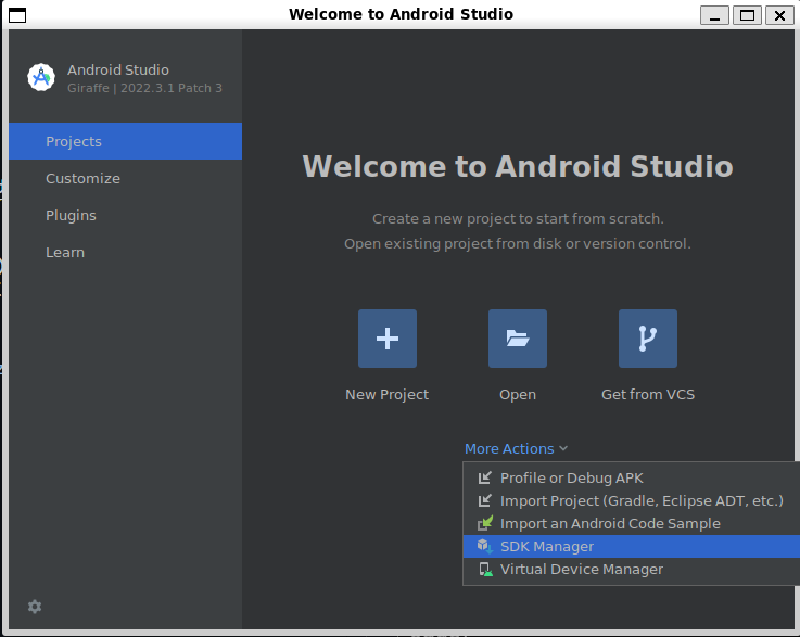800x637 pixels.
Task: Switch to the Customize section
Action: [83, 178]
